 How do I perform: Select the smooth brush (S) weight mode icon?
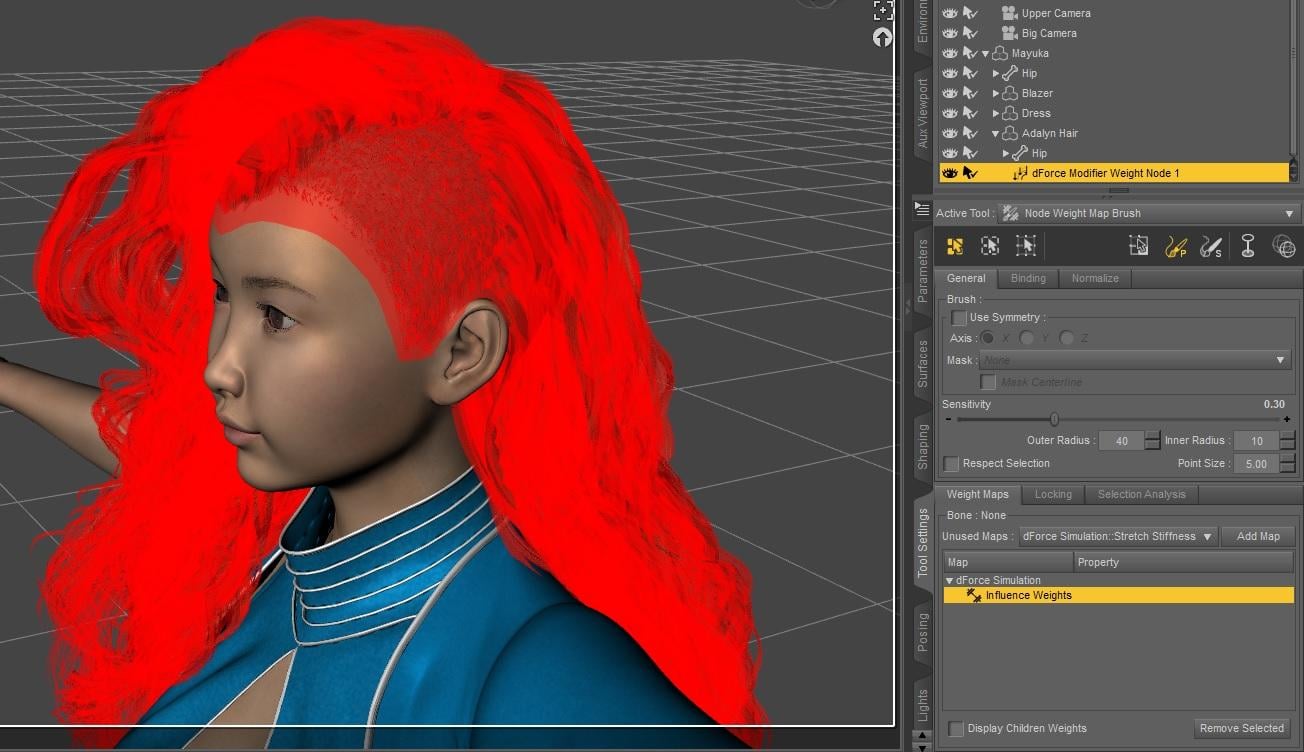click(1211, 246)
